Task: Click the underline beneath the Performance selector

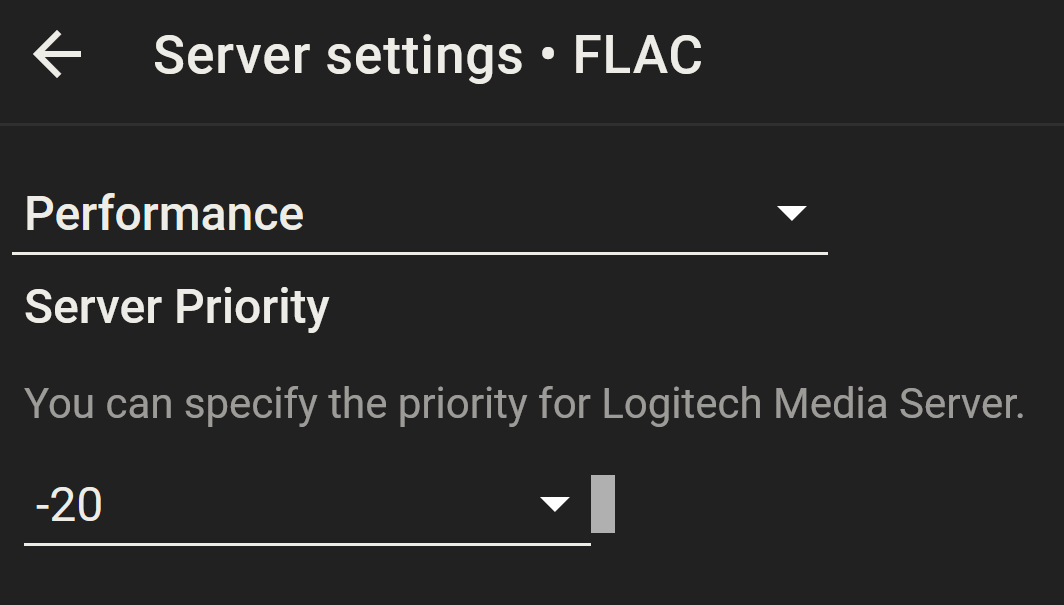Action: point(420,254)
